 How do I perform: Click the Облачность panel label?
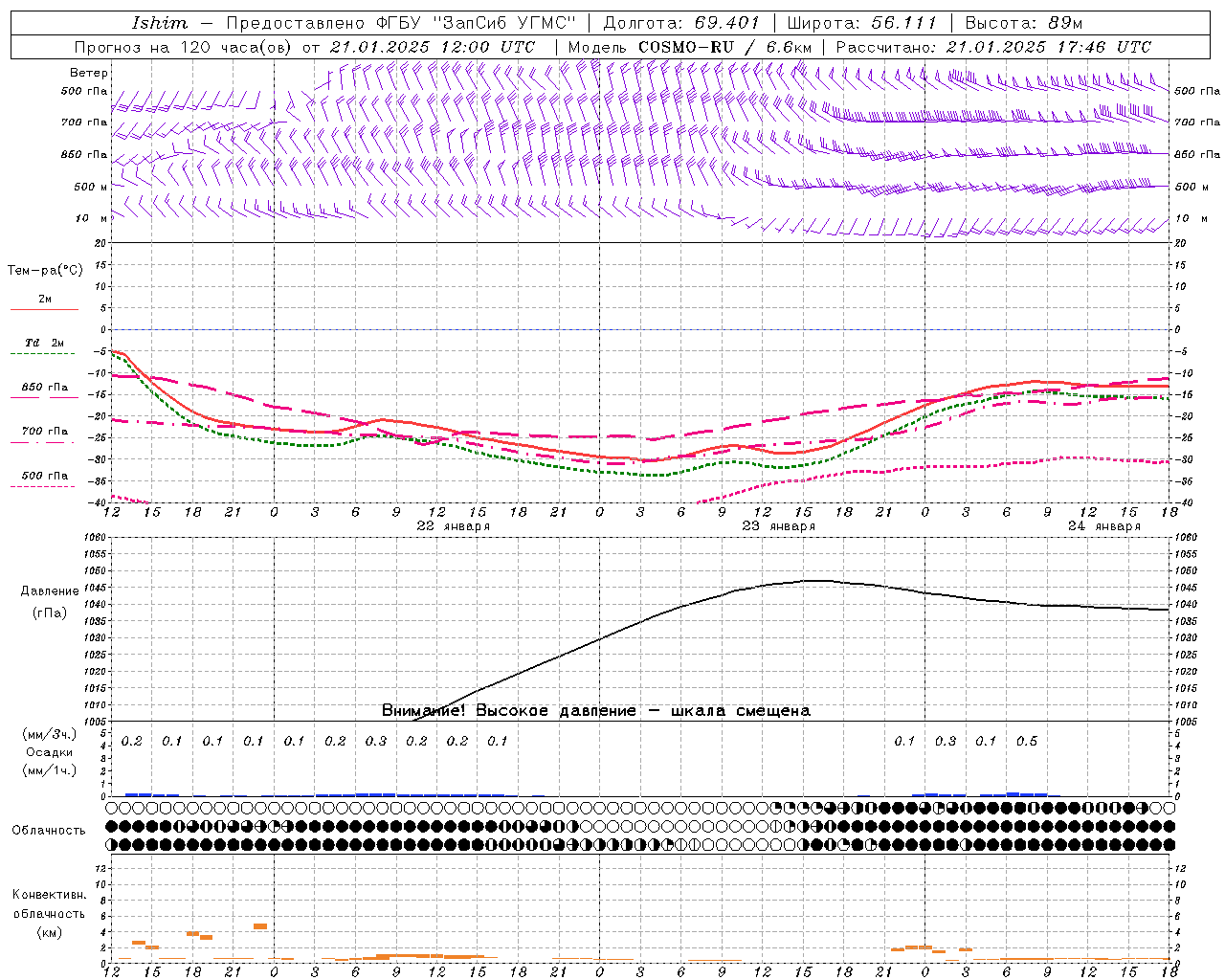point(49,831)
